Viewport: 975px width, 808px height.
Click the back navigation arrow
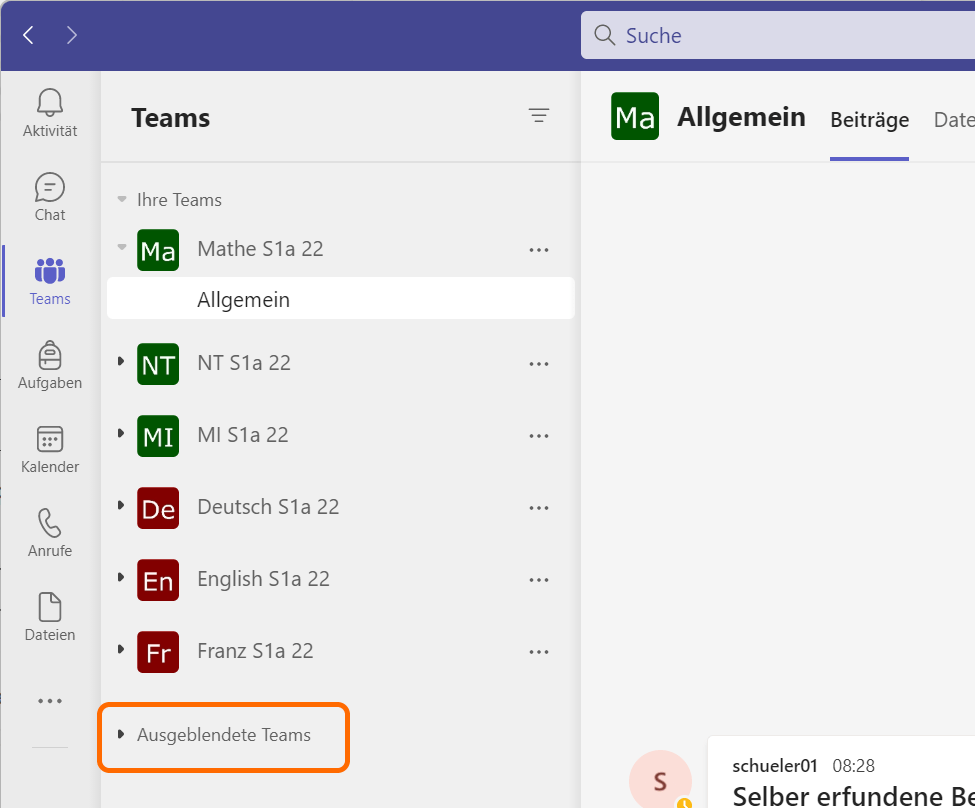28,36
